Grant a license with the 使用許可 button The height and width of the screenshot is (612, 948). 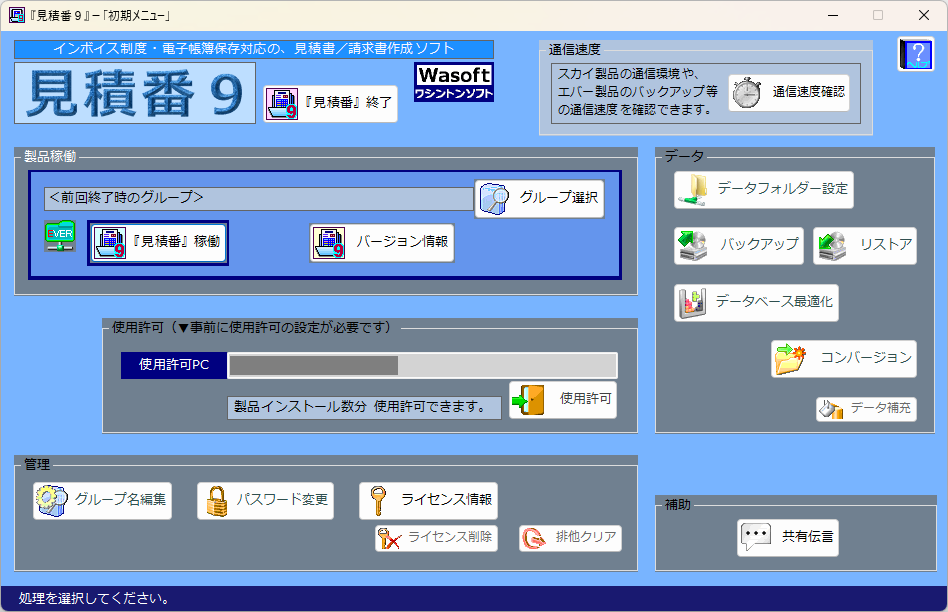tap(562, 399)
